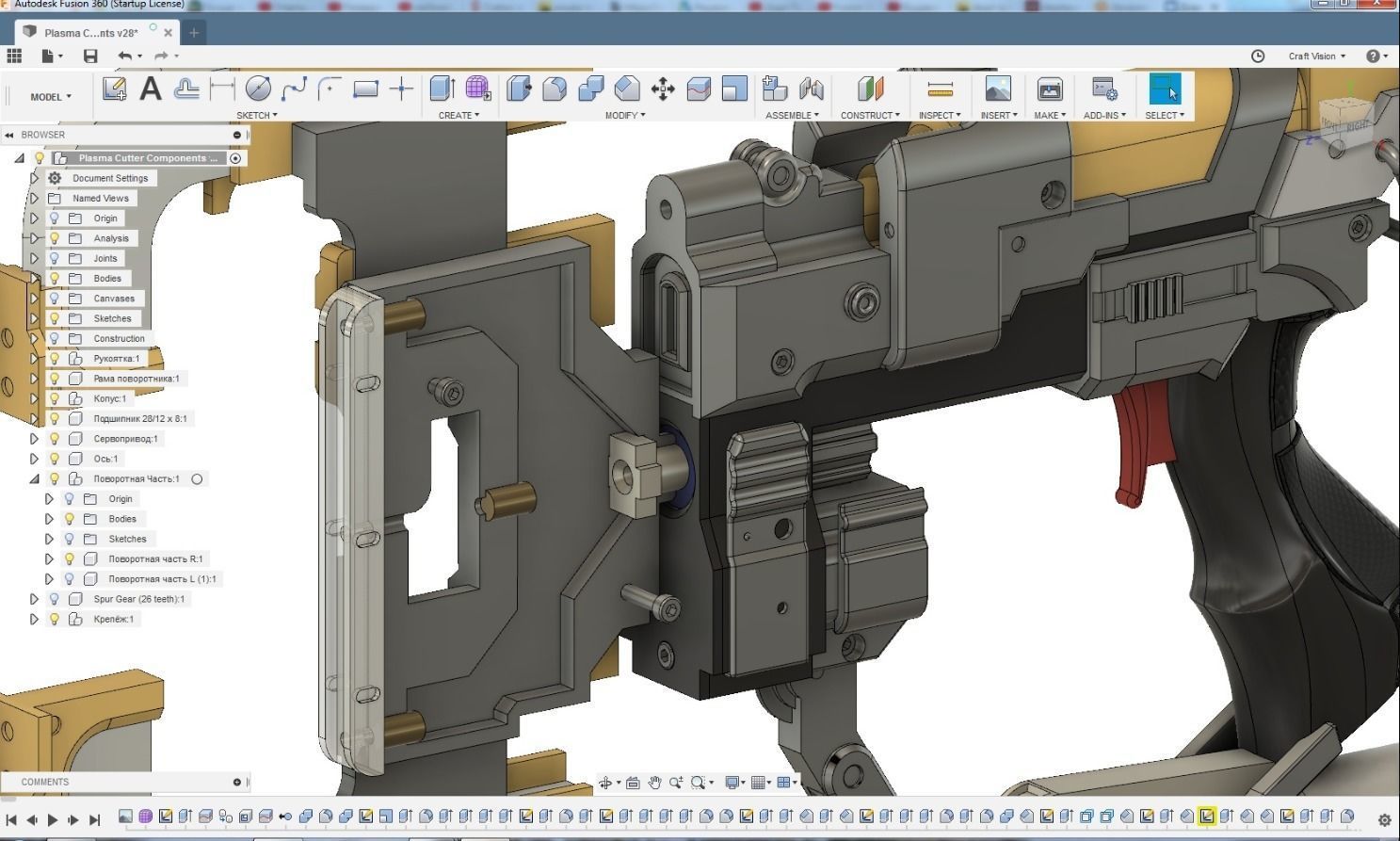
Task: Open the File menu dropdown
Action: 53,57
